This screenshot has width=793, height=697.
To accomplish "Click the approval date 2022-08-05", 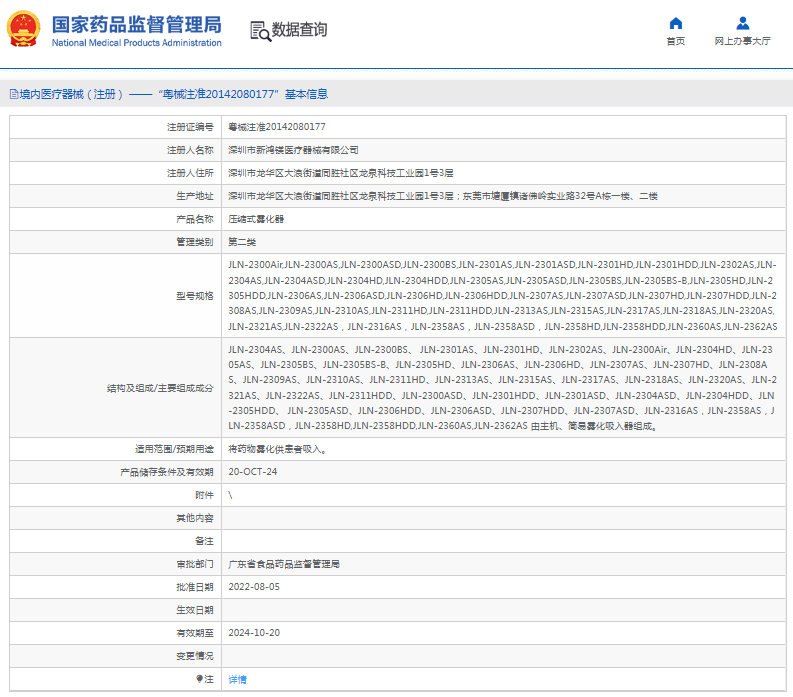I will pos(254,587).
